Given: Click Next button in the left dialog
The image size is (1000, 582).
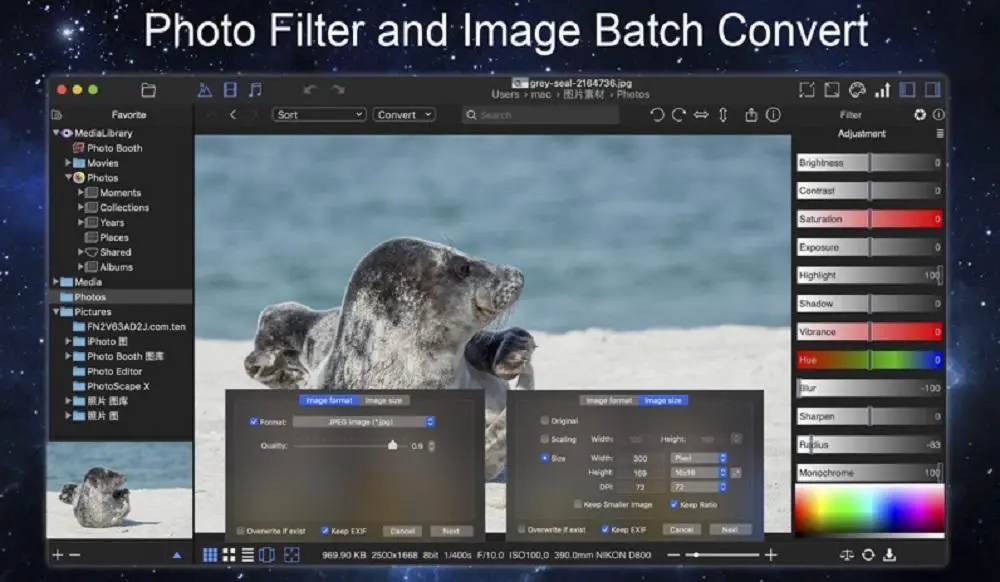Looking at the screenshot, I should click(451, 531).
